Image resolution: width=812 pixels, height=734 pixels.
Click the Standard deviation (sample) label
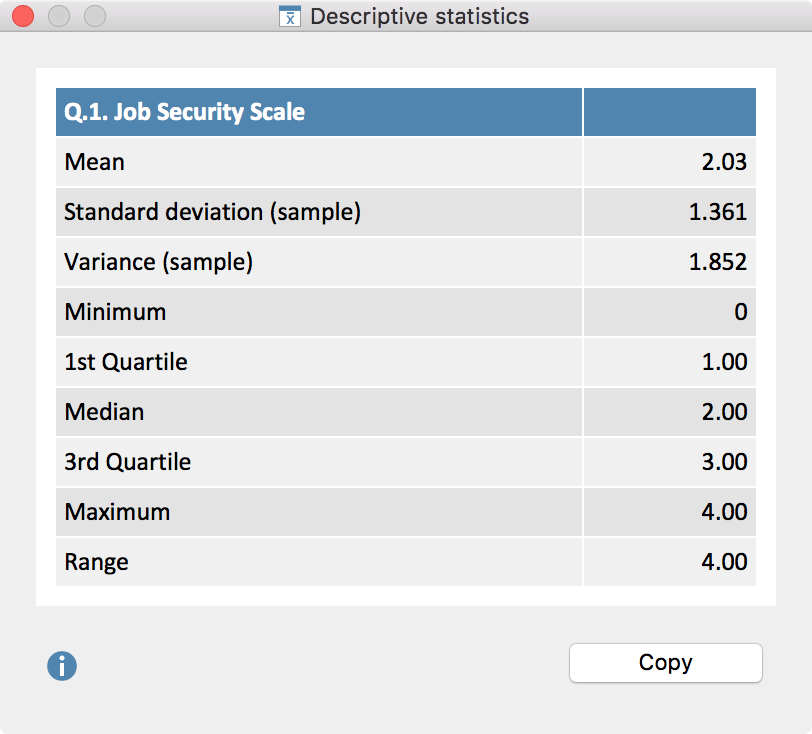212,212
